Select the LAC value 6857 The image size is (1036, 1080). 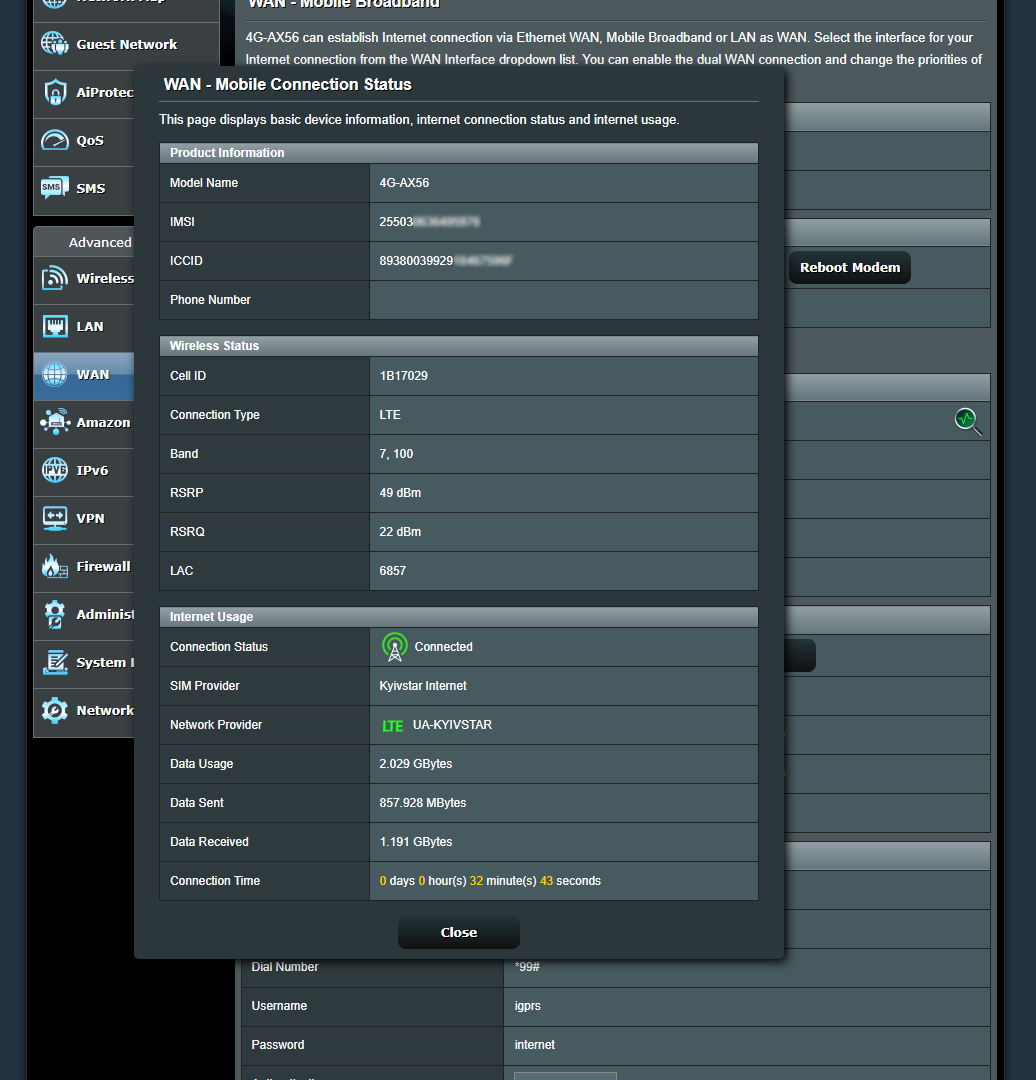click(x=393, y=571)
